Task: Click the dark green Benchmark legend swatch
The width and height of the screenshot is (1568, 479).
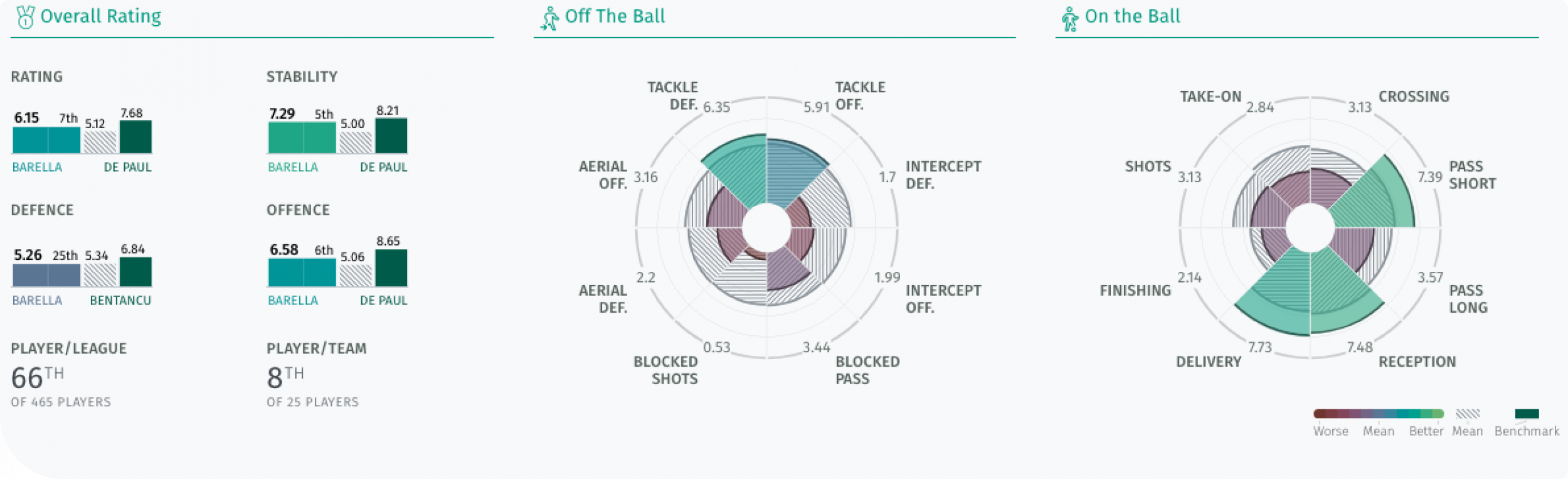Action: click(1527, 414)
